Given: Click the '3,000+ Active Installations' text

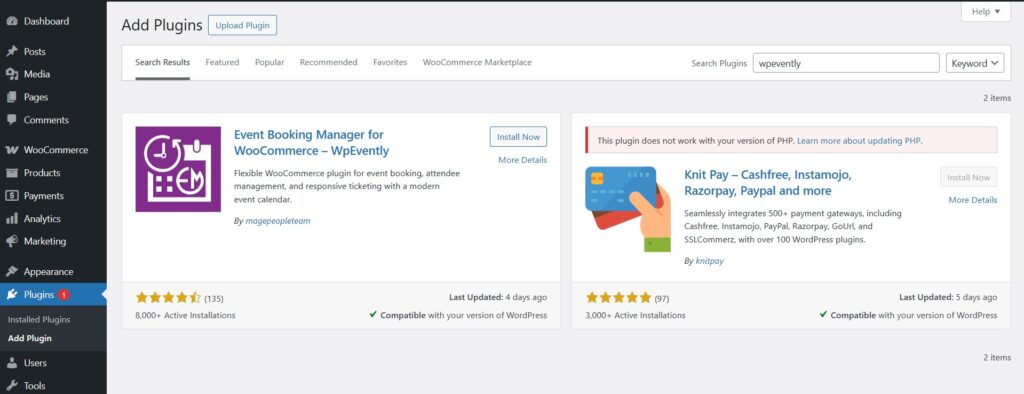Looking at the screenshot, I should [x=636, y=315].
